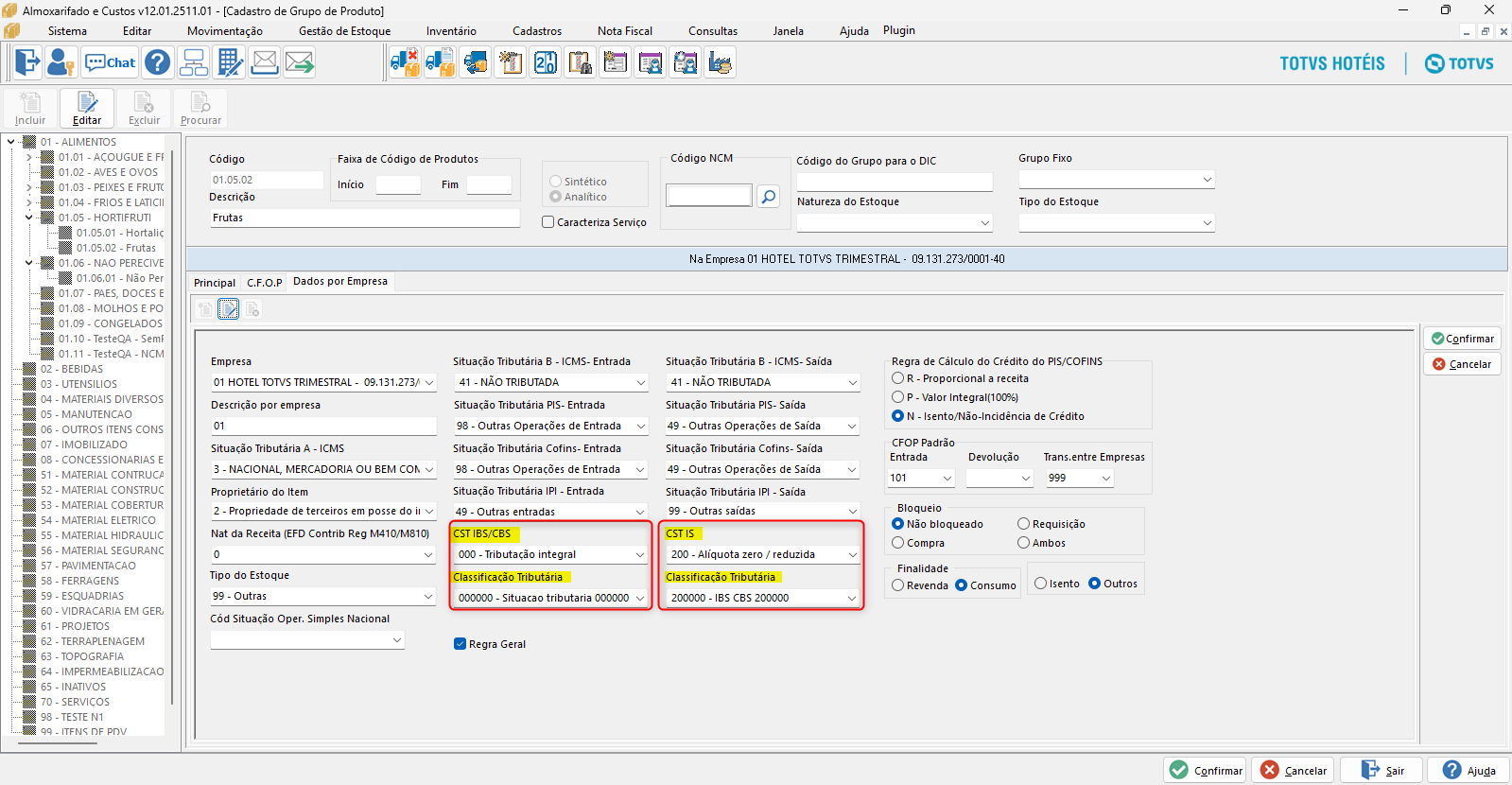Click the person window with gear icon
The width and height of the screenshot is (1512, 785).
coord(686,62)
